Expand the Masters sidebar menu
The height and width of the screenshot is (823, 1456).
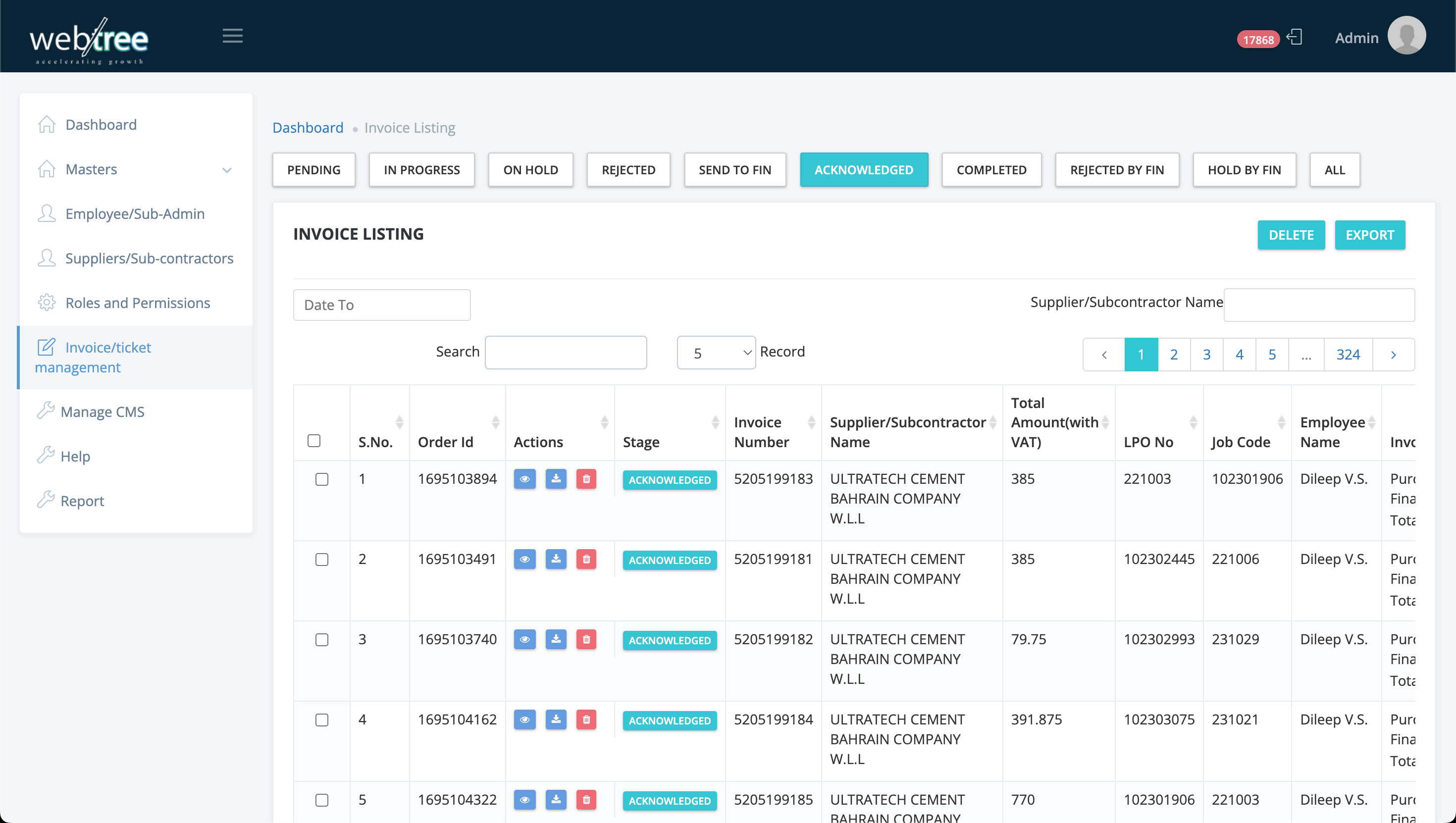pos(136,169)
